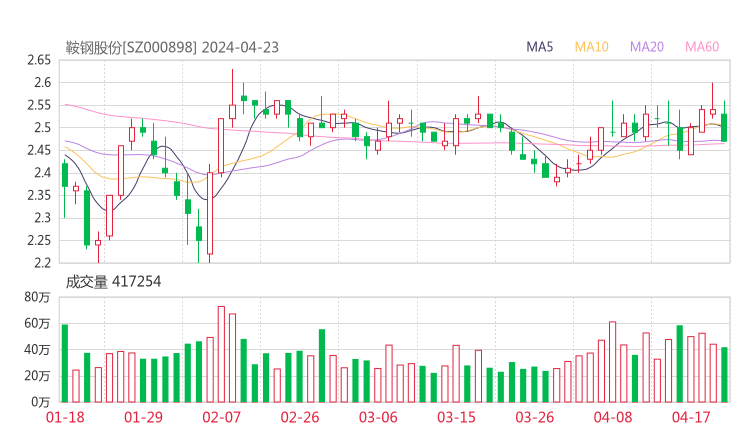Click the 02-07 date axis label
This screenshot has height=440, width=740.
click(221, 417)
